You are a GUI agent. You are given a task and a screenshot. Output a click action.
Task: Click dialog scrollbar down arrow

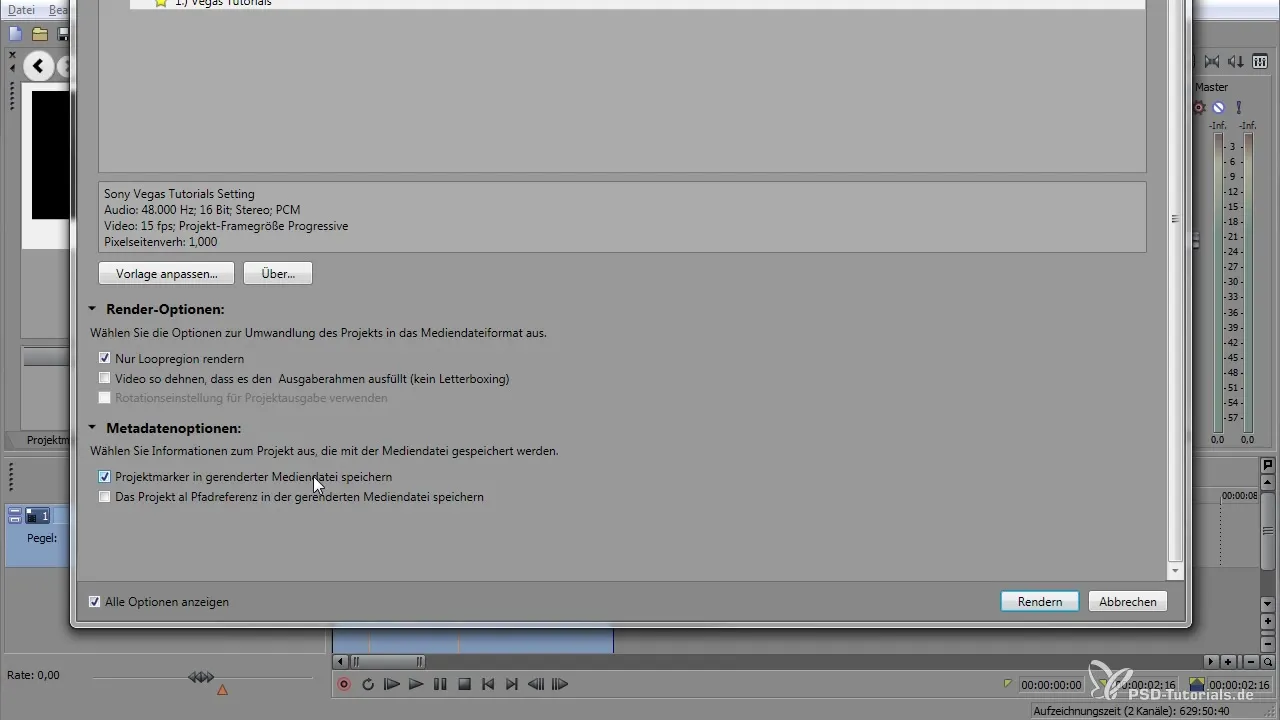click(x=1176, y=570)
